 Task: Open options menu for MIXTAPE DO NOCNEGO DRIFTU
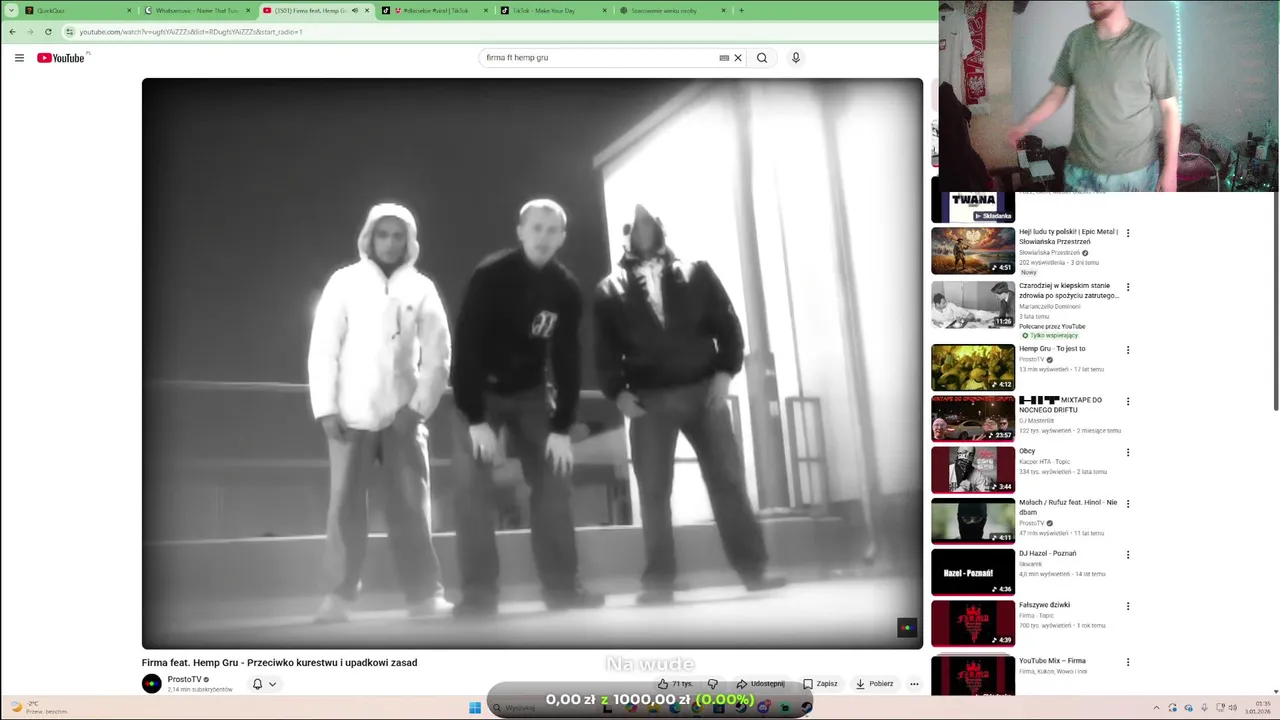click(x=1128, y=401)
